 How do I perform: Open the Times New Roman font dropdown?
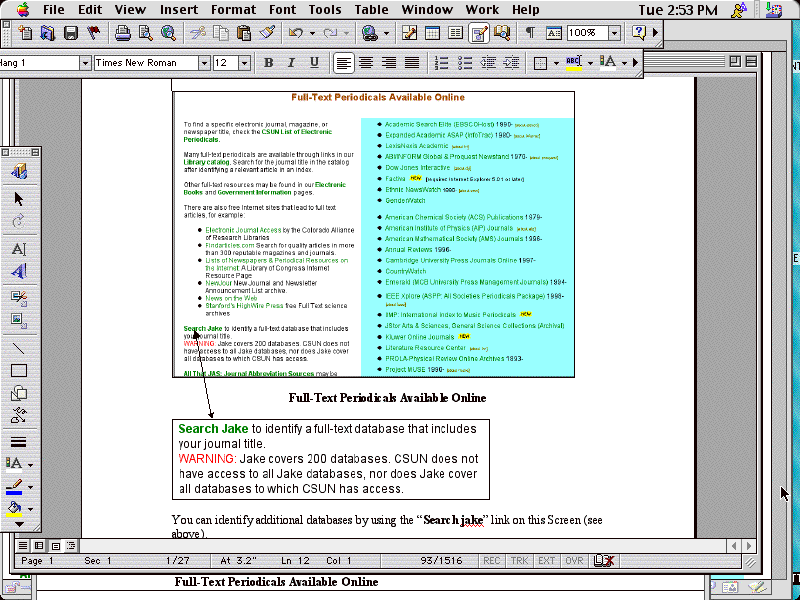tap(204, 63)
